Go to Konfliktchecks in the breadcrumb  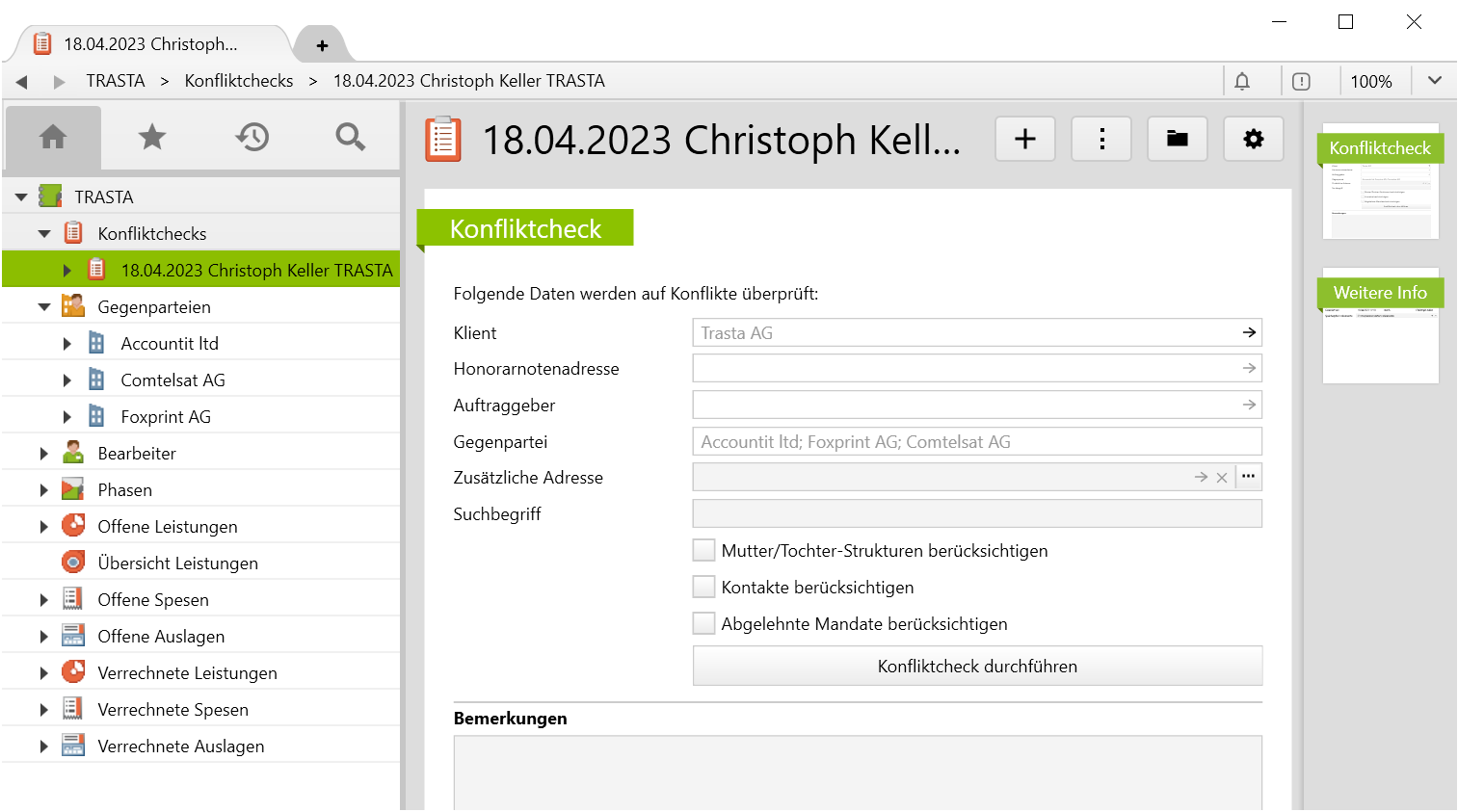pyautogui.click(x=239, y=81)
